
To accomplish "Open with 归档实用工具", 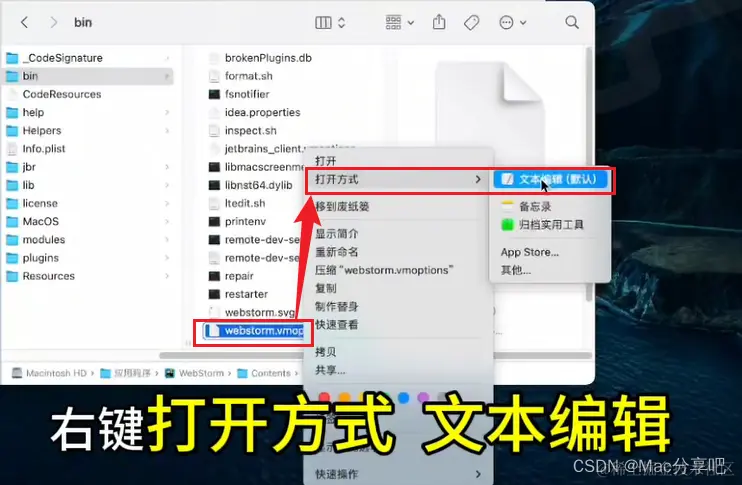I will (542, 224).
